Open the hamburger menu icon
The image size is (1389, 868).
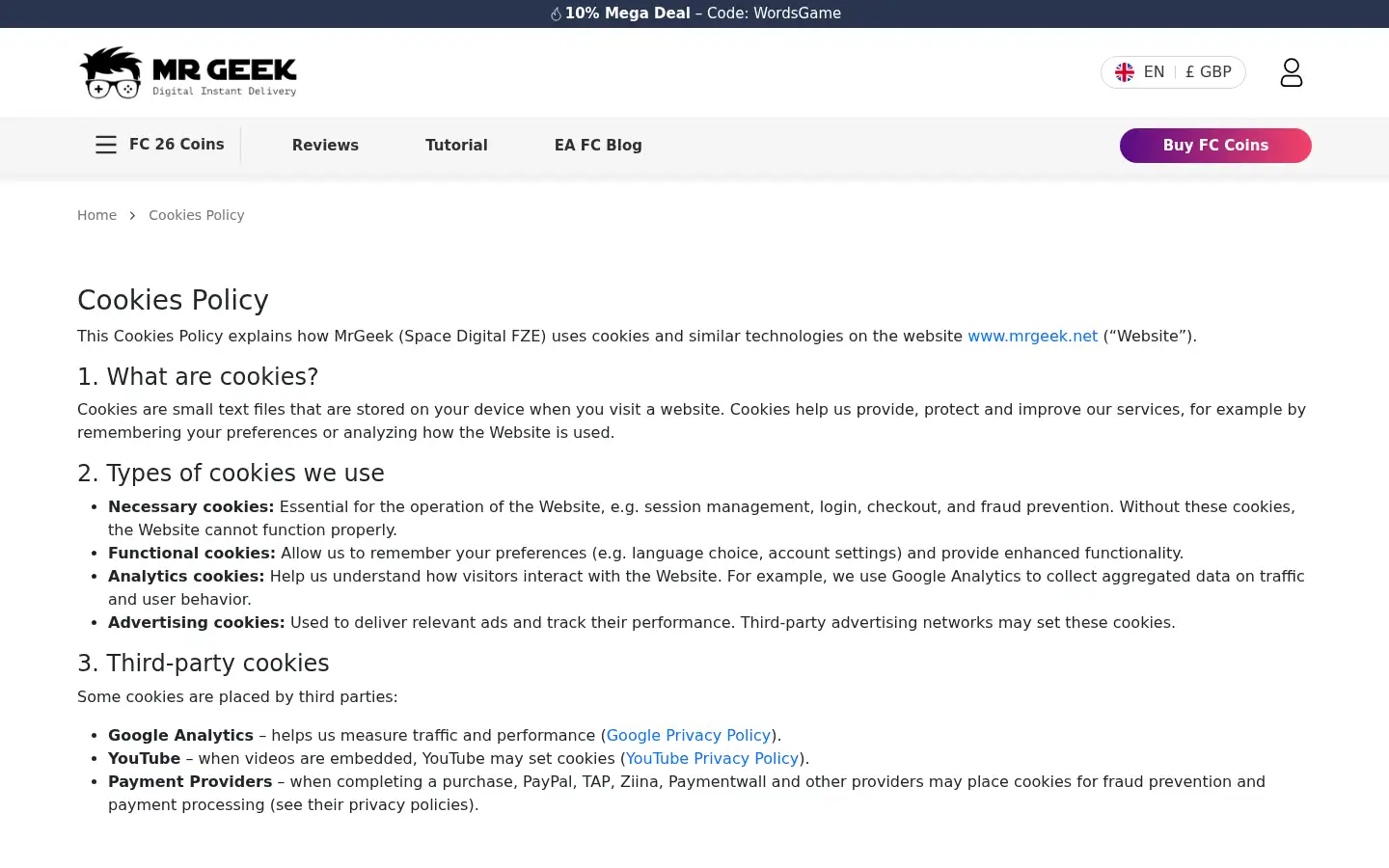[x=106, y=145]
